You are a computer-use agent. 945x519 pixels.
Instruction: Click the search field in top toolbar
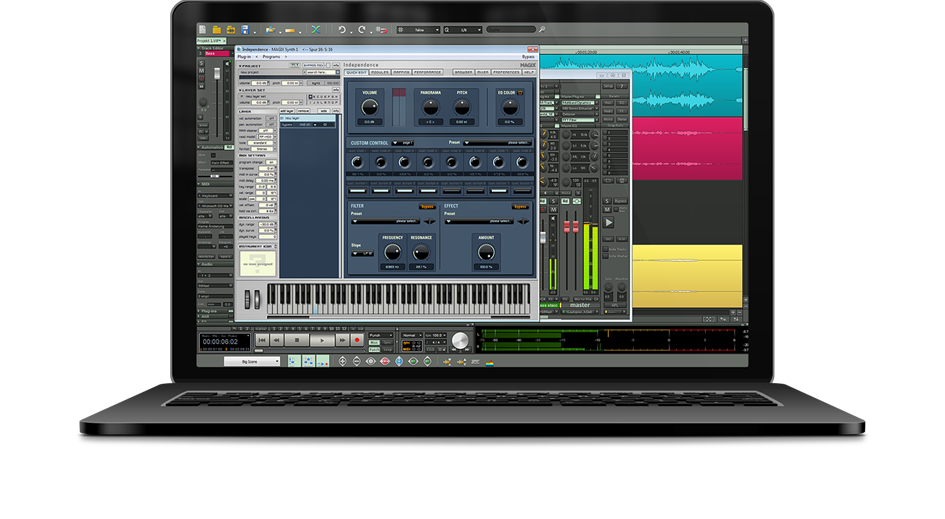[511, 30]
